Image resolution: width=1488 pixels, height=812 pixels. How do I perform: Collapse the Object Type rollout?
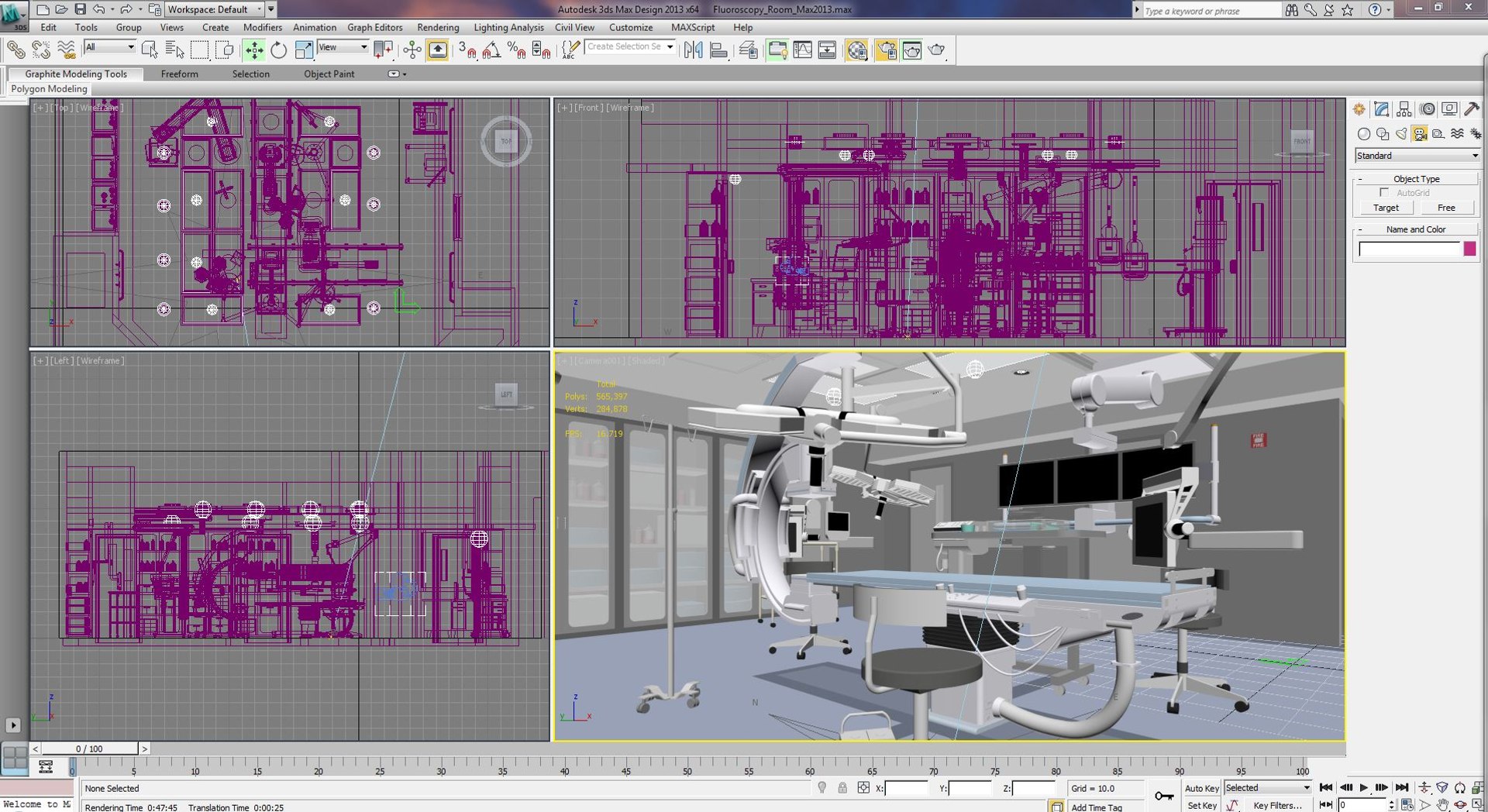click(1417, 179)
